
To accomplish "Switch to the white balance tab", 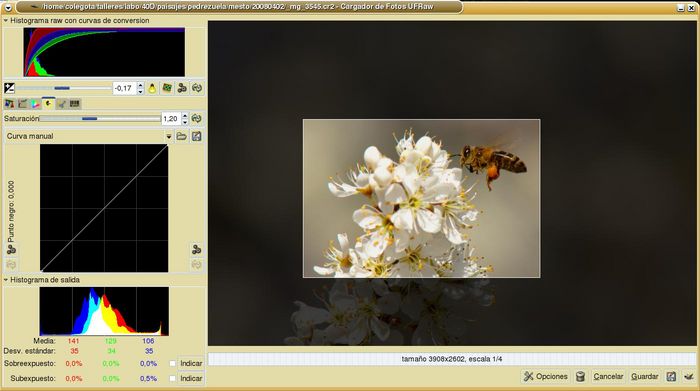I will click(9, 104).
